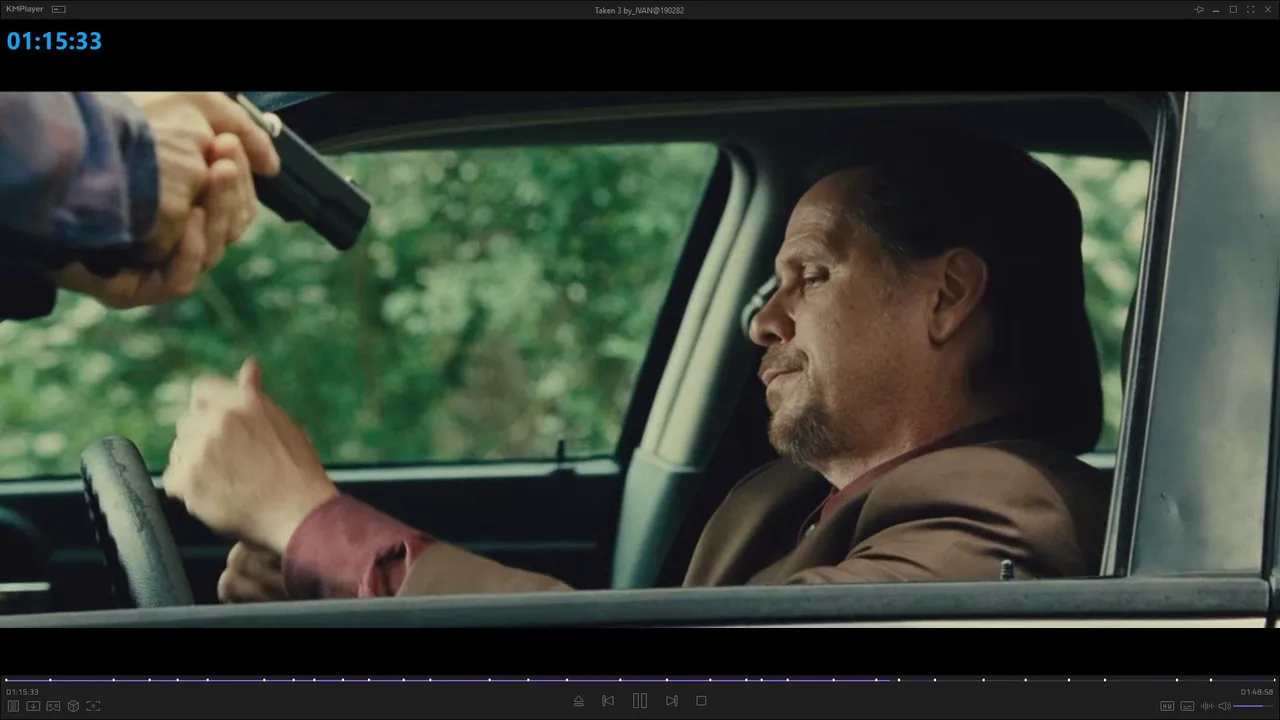The width and height of the screenshot is (1280, 720).
Task: Click the window title Taken 3 by_IVAN@190282
Action: point(639,10)
